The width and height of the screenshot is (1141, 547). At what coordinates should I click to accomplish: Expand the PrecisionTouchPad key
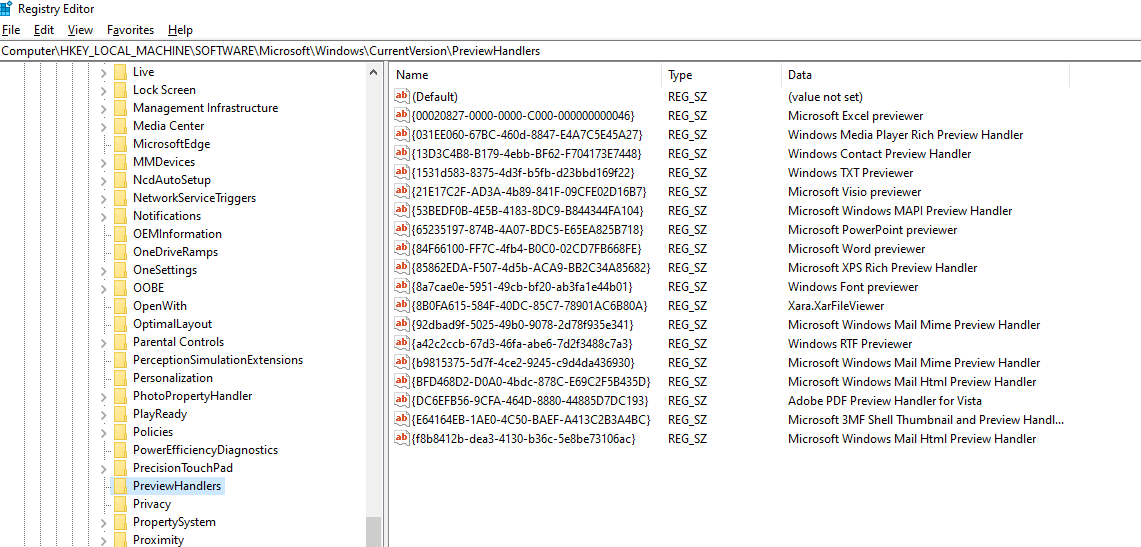[103, 468]
